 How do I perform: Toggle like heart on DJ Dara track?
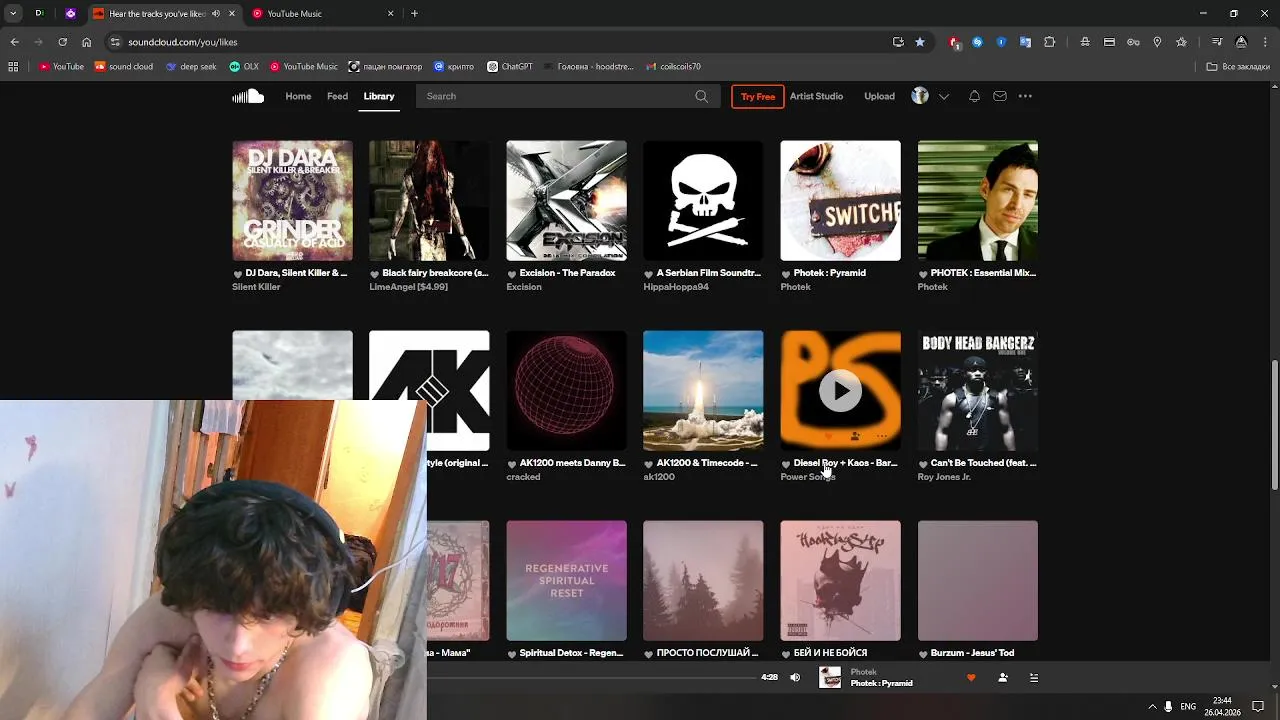tap(238, 274)
